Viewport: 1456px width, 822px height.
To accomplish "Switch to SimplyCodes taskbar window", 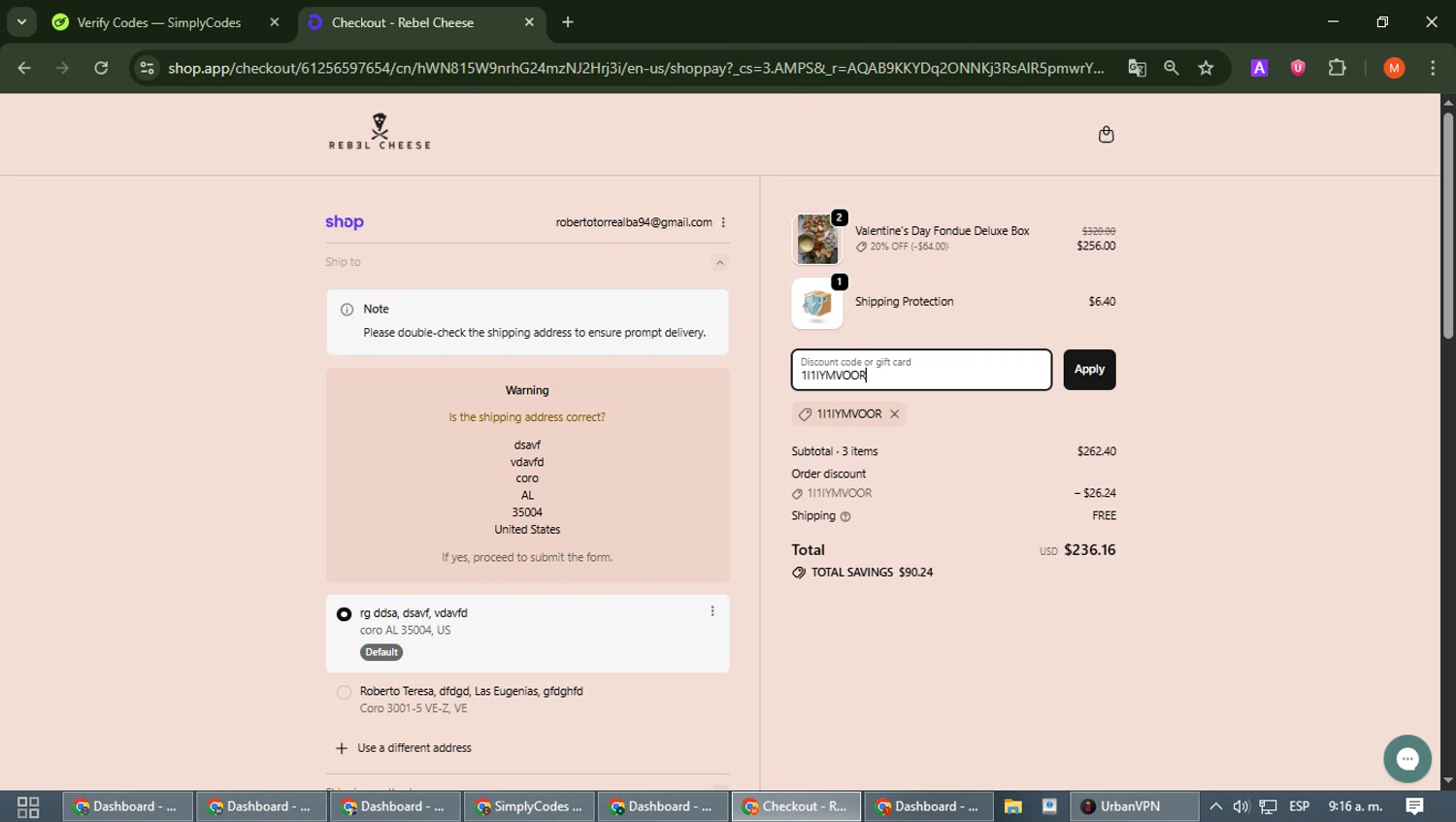I will click(529, 806).
